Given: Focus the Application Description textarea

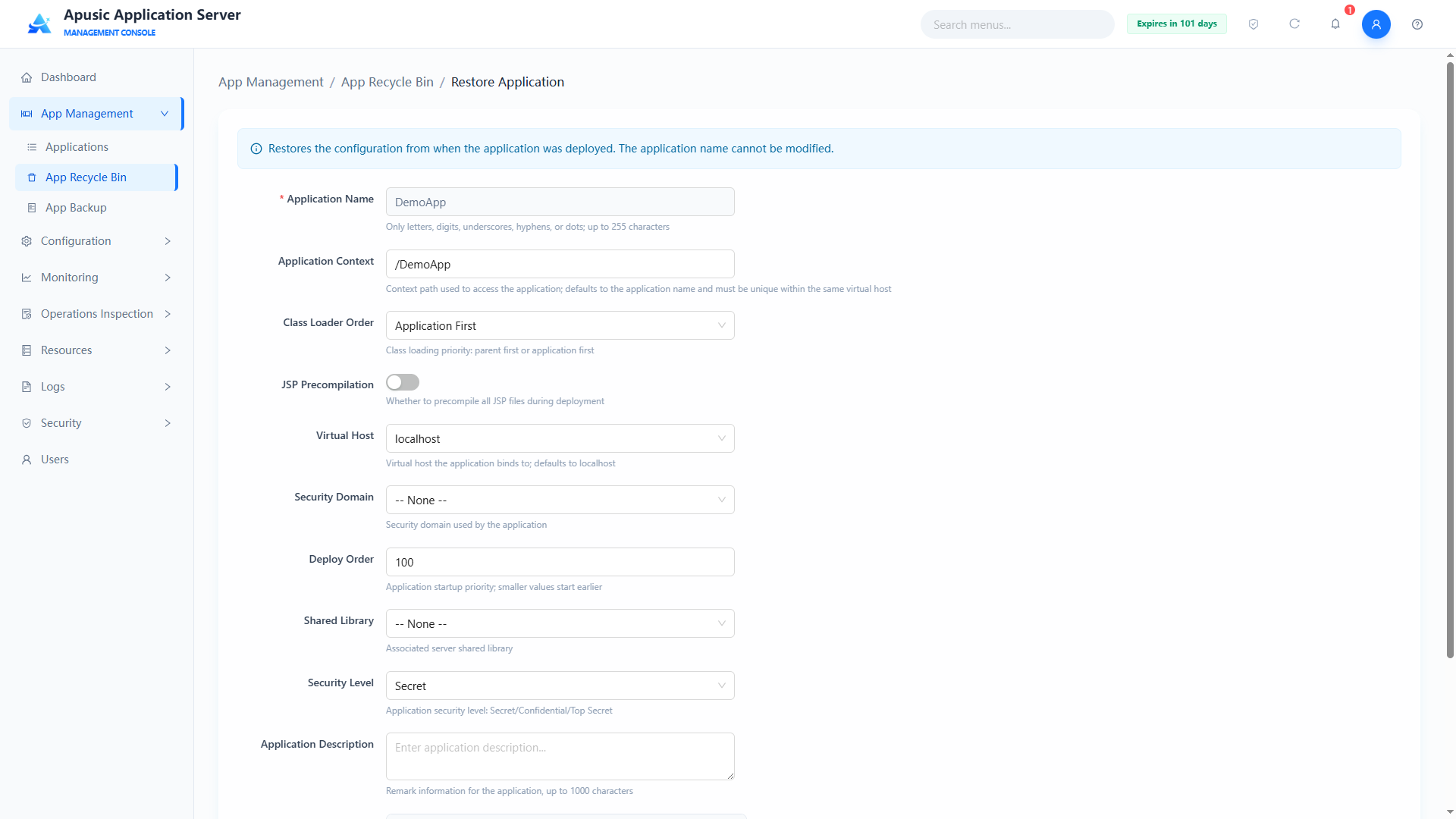Looking at the screenshot, I should [560, 756].
